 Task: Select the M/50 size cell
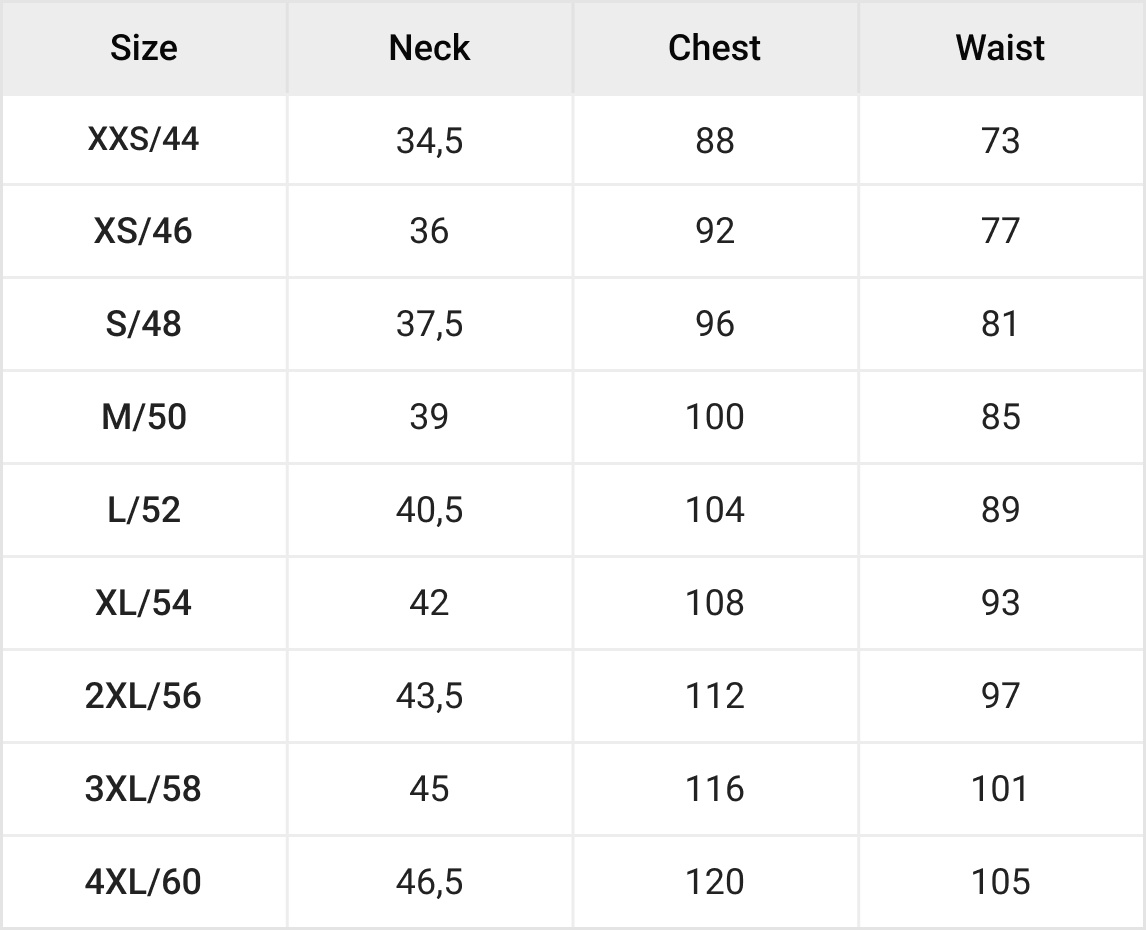pos(144,417)
